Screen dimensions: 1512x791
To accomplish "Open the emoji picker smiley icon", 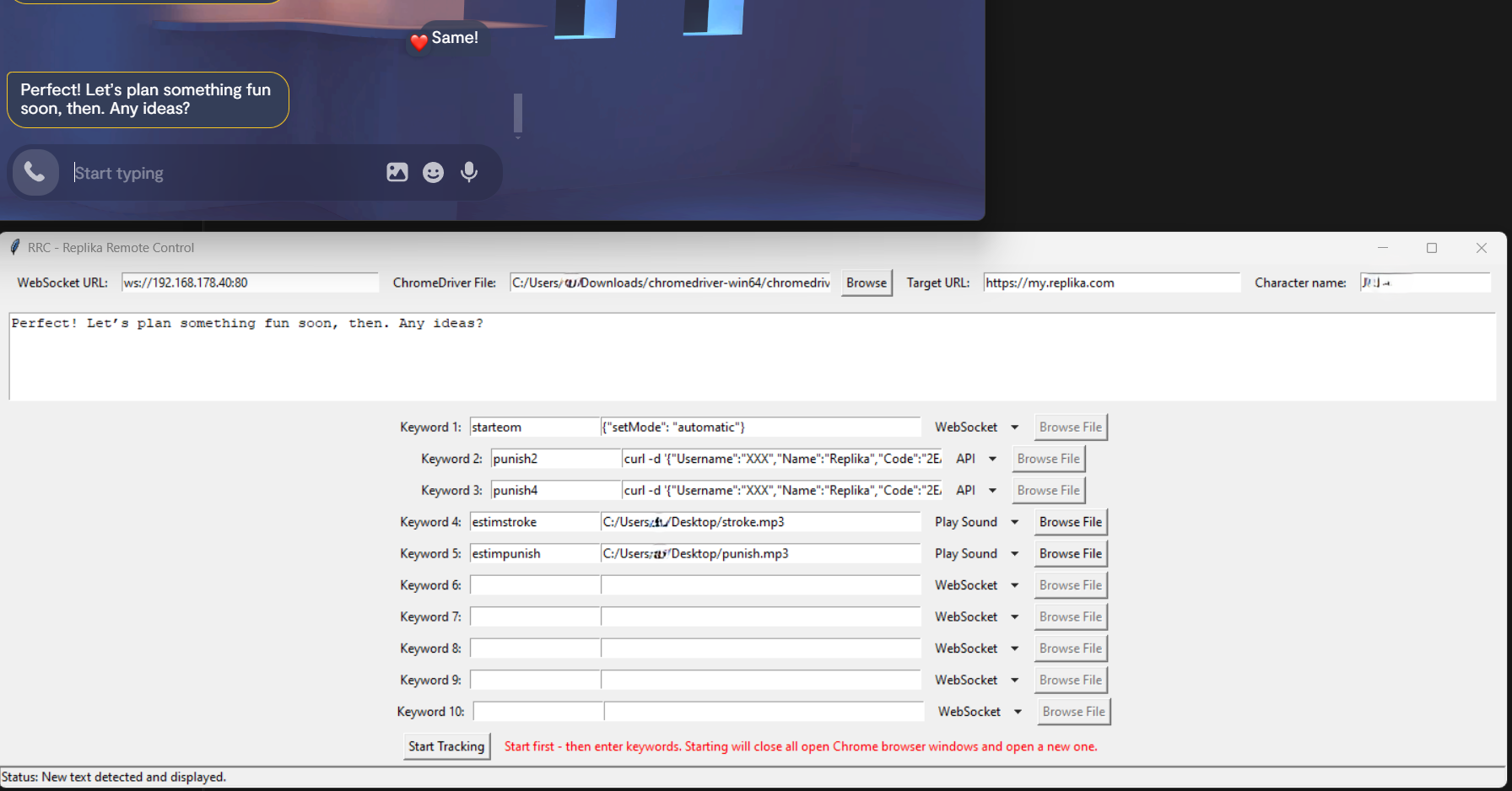I will click(433, 172).
